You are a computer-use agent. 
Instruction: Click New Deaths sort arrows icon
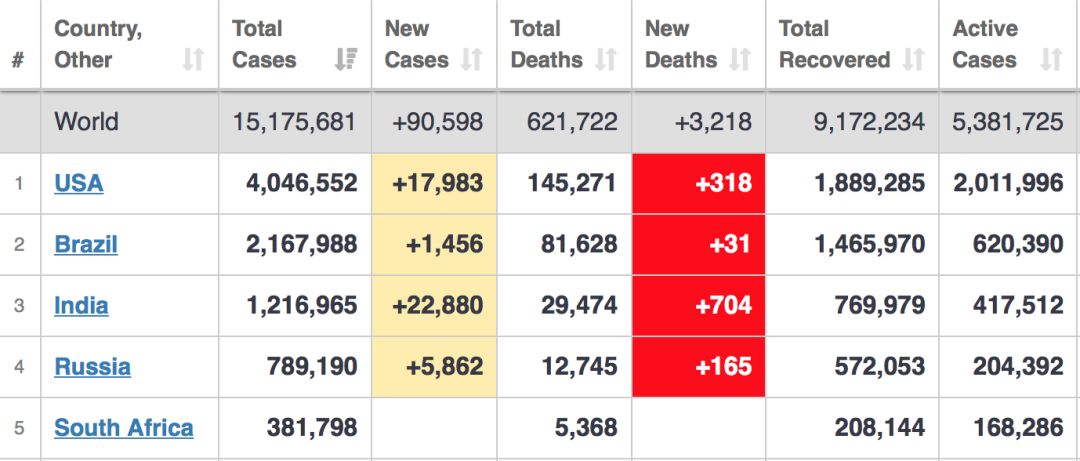point(740,60)
